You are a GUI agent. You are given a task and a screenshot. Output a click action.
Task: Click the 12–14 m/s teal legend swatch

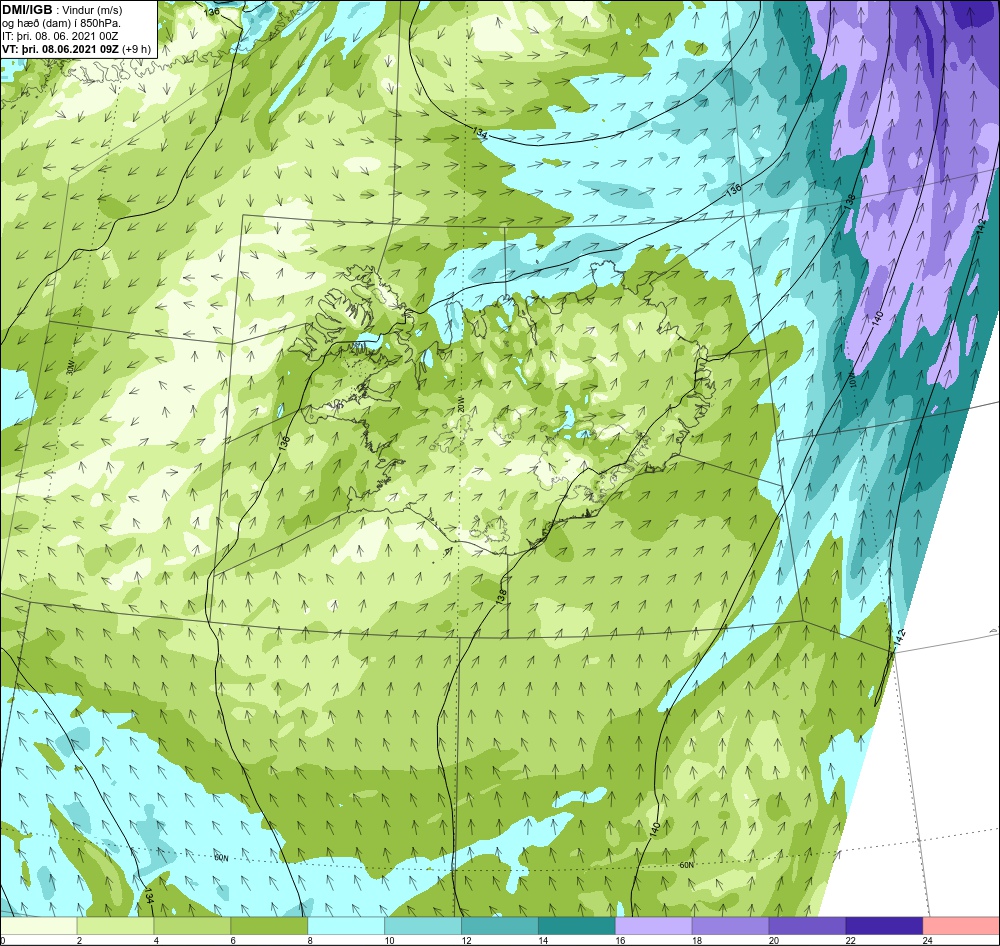pyautogui.click(x=500, y=926)
